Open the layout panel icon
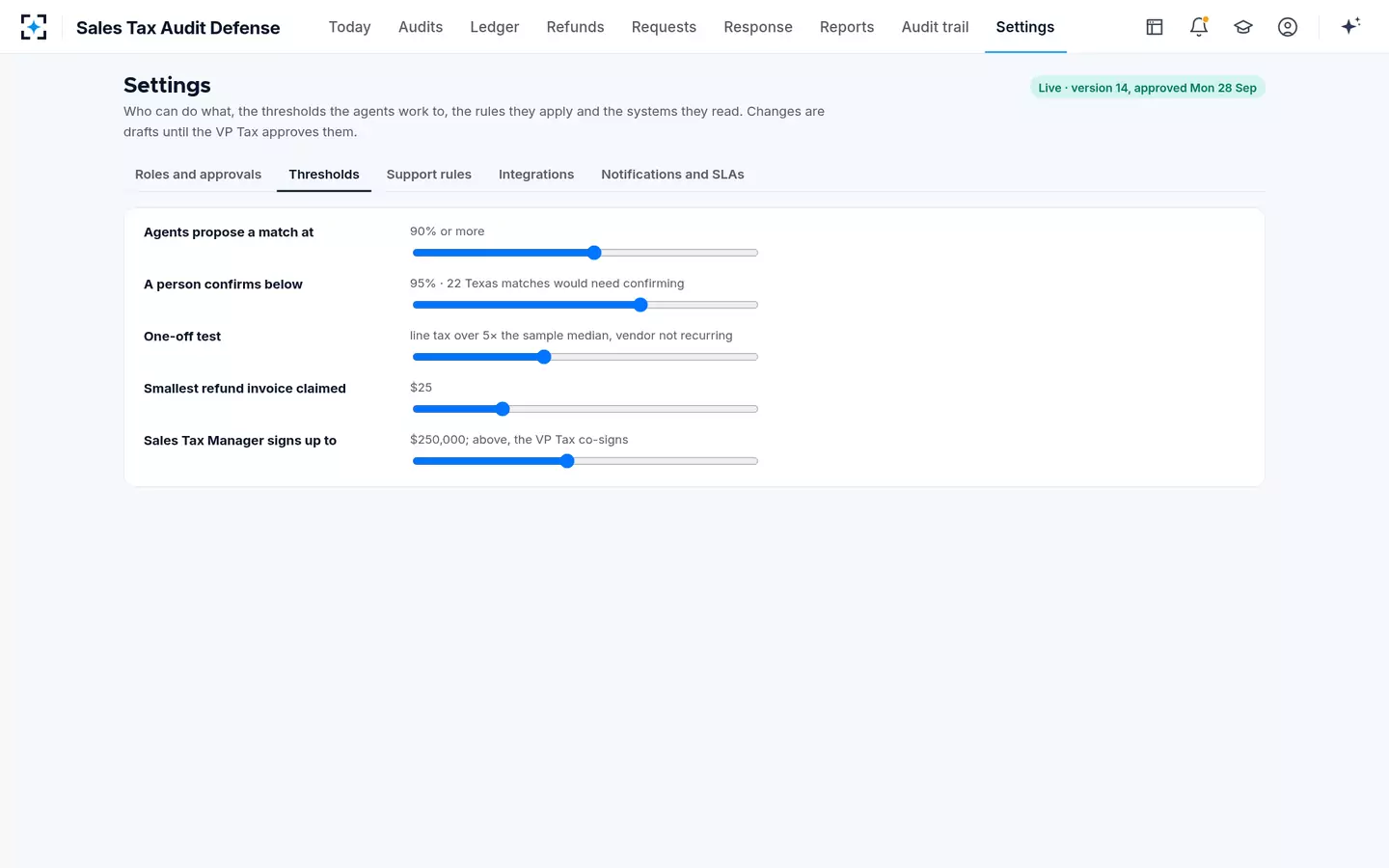Viewport: 1389px width, 868px height. coord(1155,27)
